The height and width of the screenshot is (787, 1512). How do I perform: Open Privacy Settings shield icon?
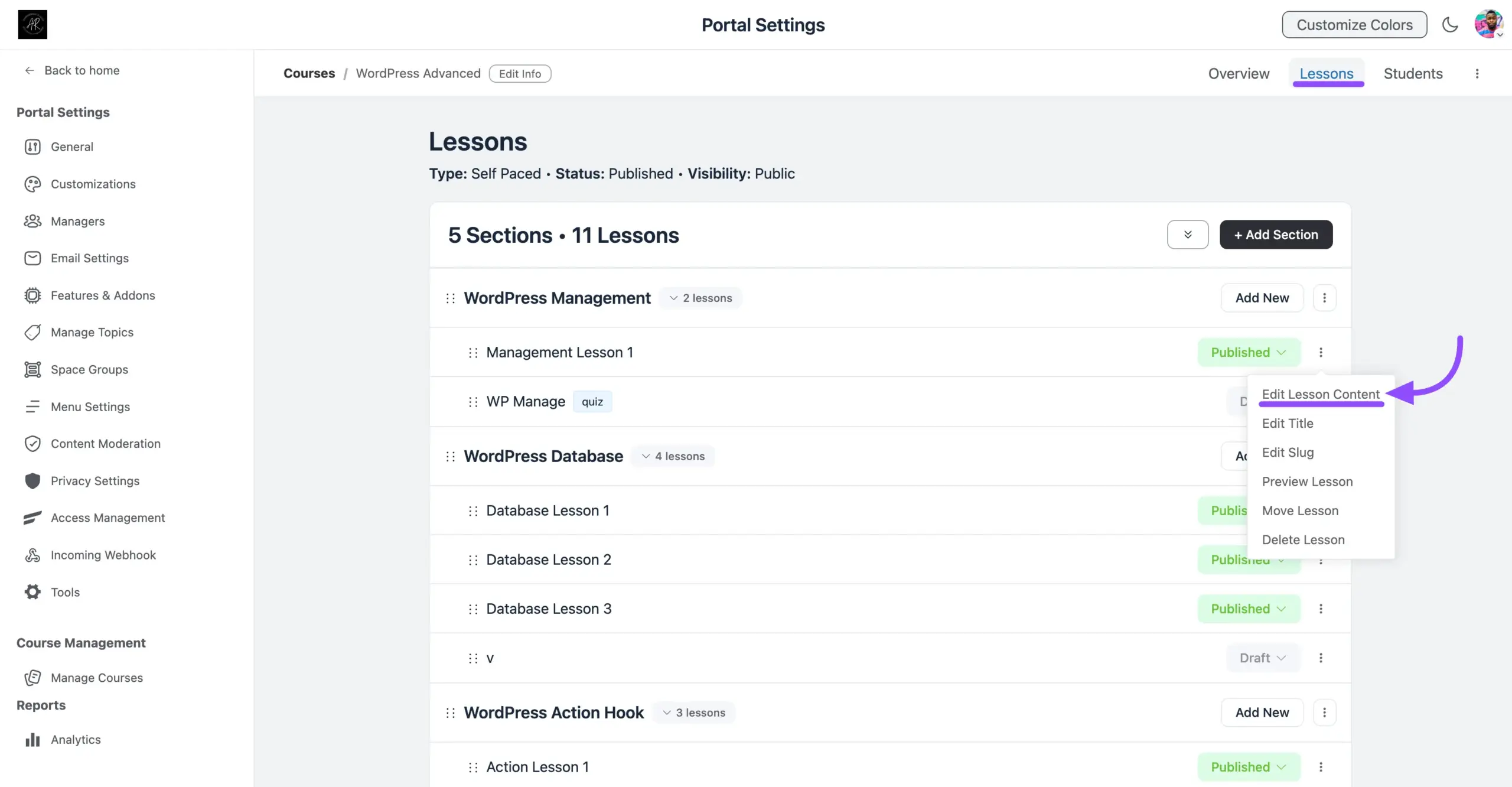pos(32,481)
